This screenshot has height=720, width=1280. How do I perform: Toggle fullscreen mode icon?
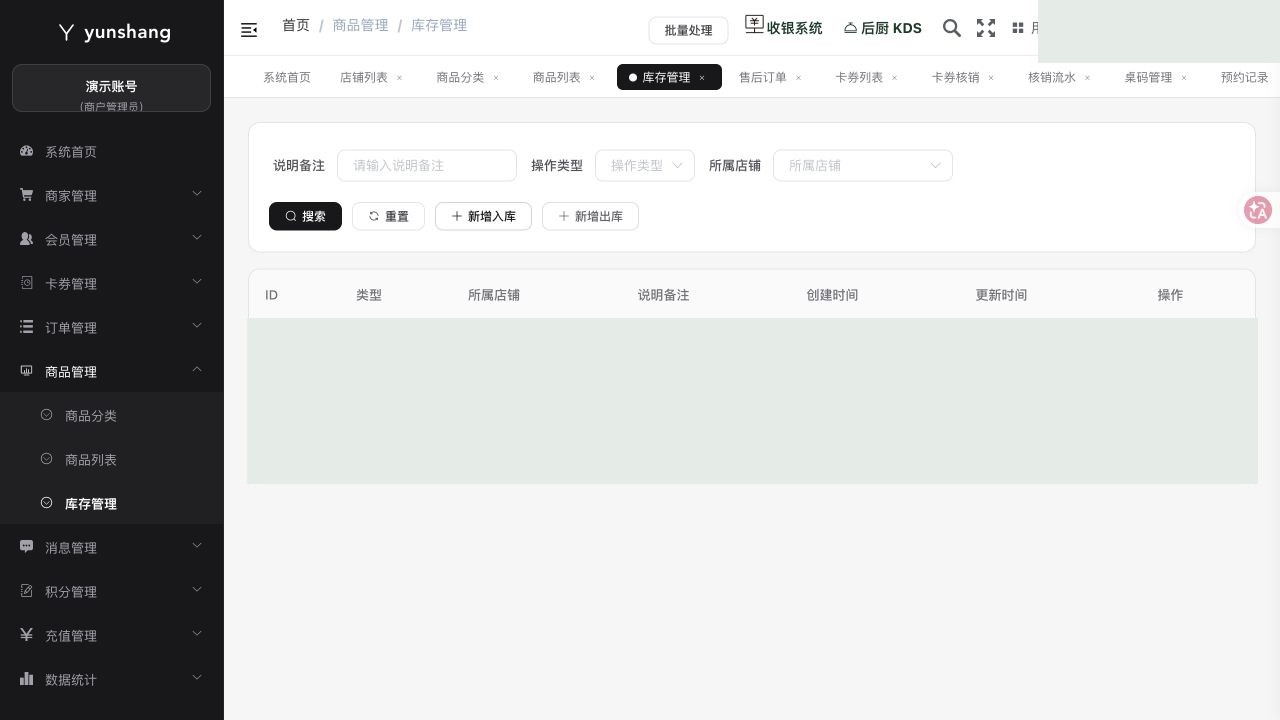click(x=986, y=28)
